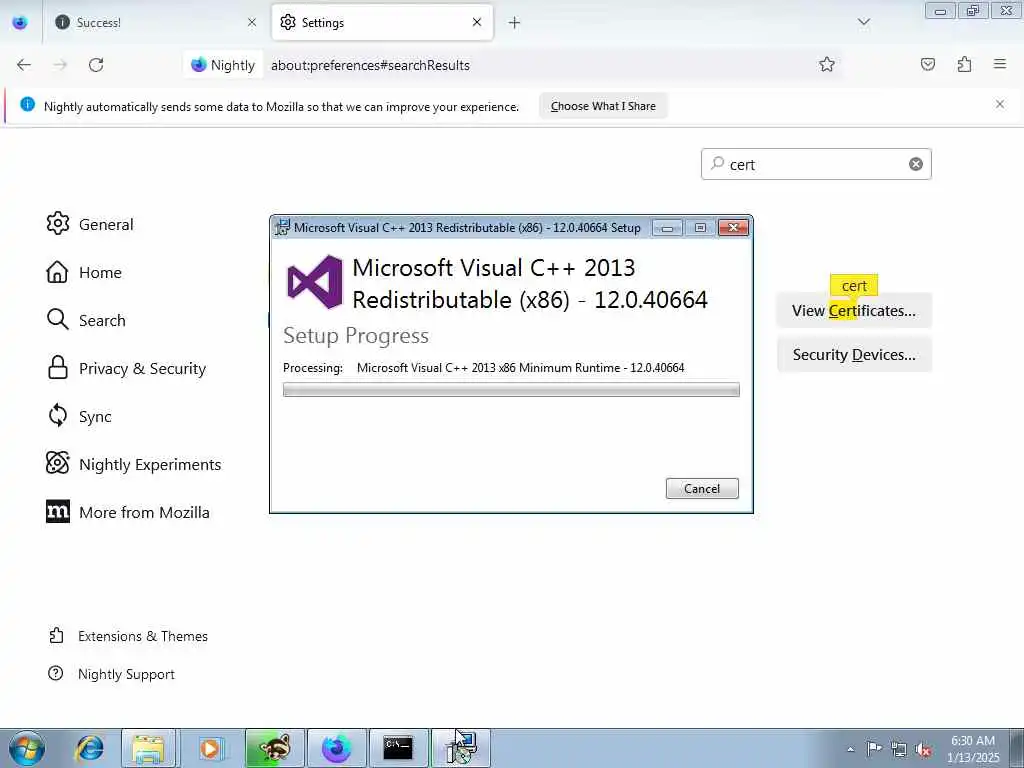Open the Privacy & Security category
This screenshot has width=1024, height=768.
pyautogui.click(x=127, y=368)
